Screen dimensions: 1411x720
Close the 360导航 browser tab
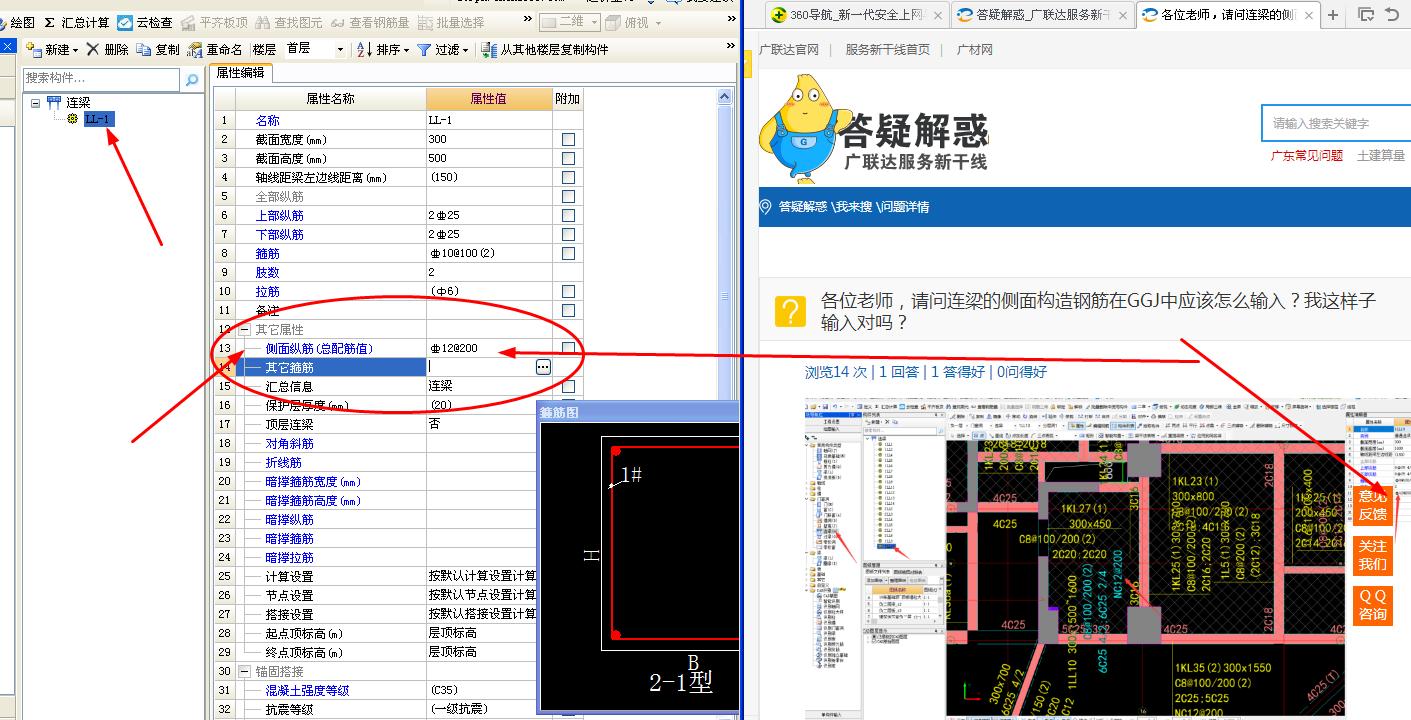tap(938, 14)
